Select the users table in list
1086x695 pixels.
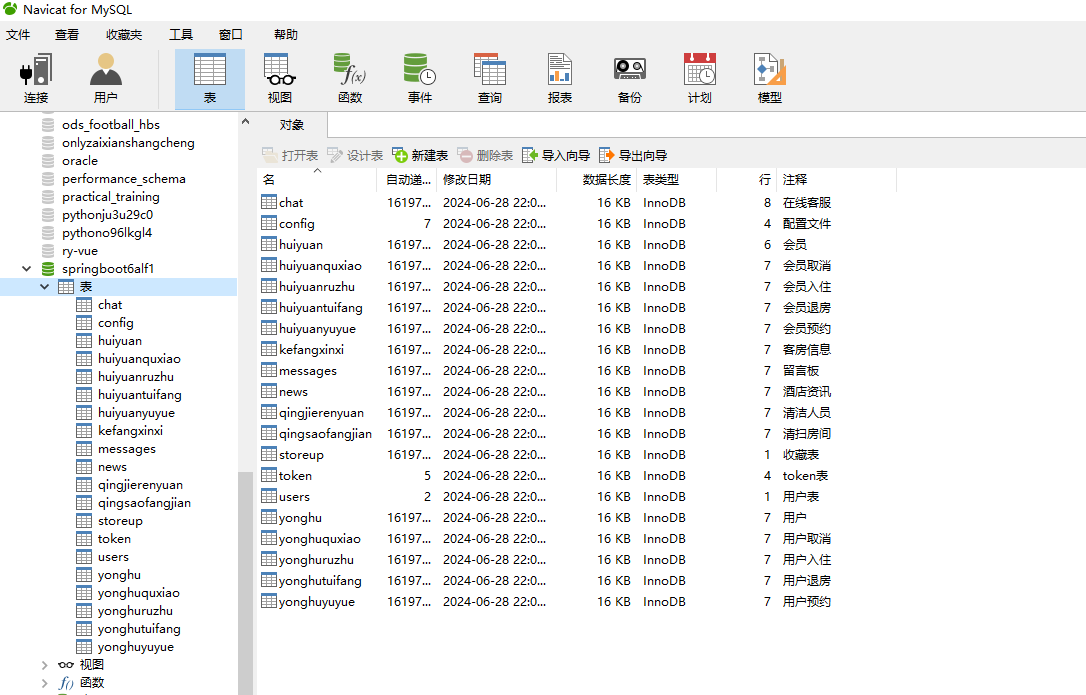[x=294, y=496]
